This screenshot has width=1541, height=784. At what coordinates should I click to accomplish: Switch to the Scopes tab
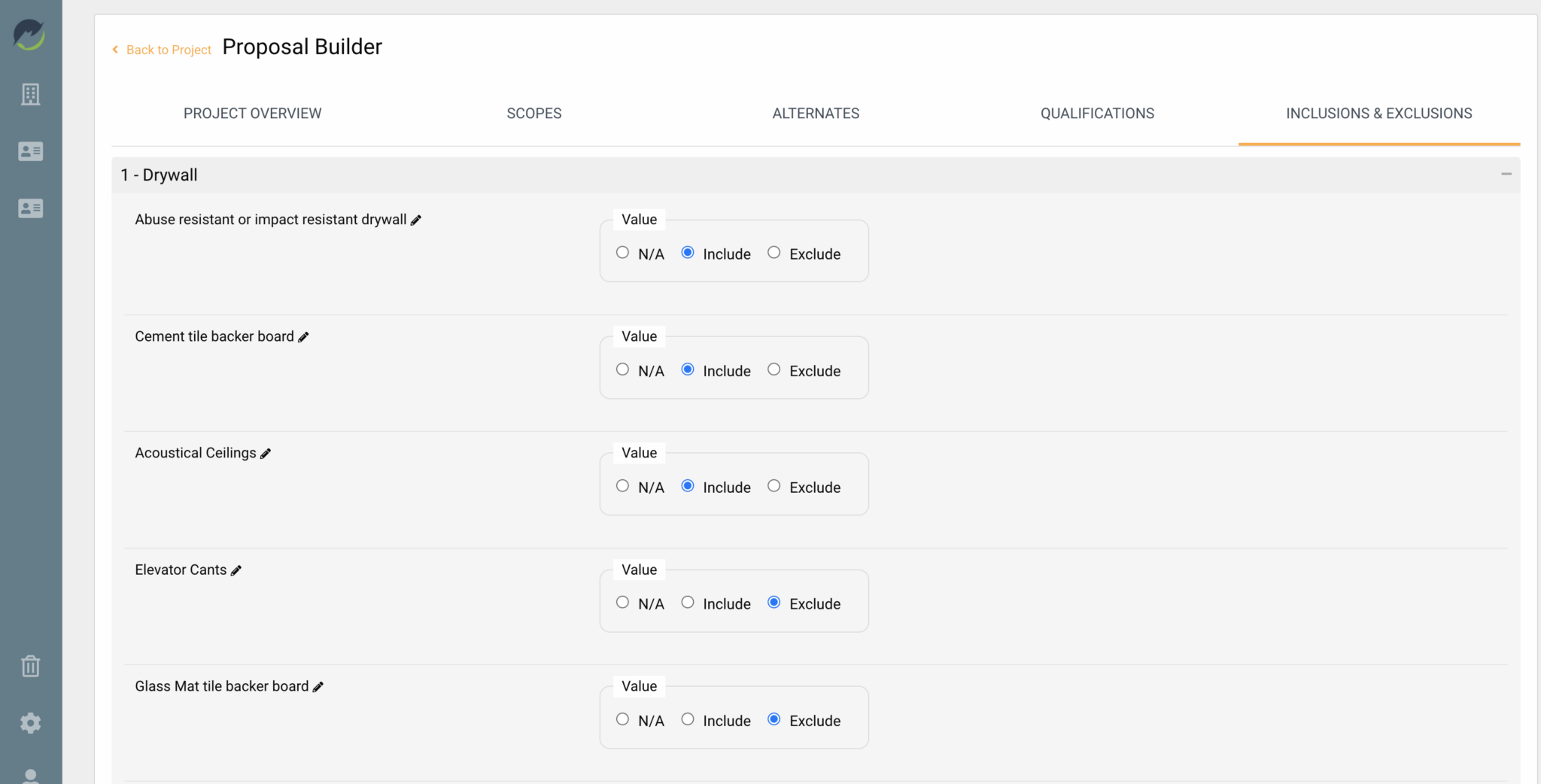coord(534,114)
